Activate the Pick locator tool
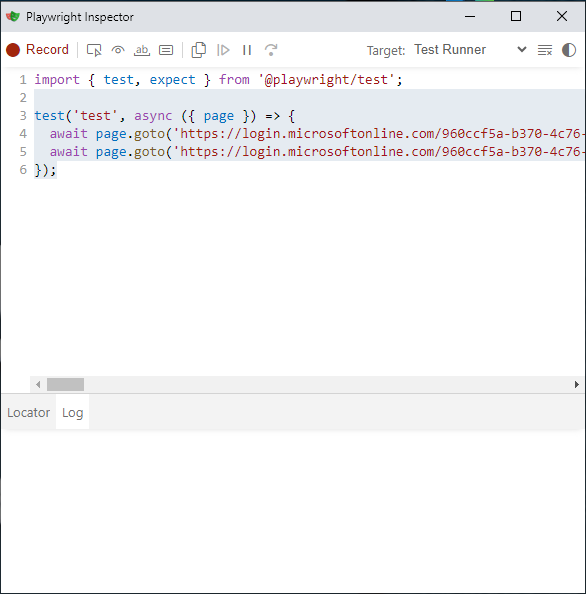Screen dimensions: 586x594 (94, 50)
